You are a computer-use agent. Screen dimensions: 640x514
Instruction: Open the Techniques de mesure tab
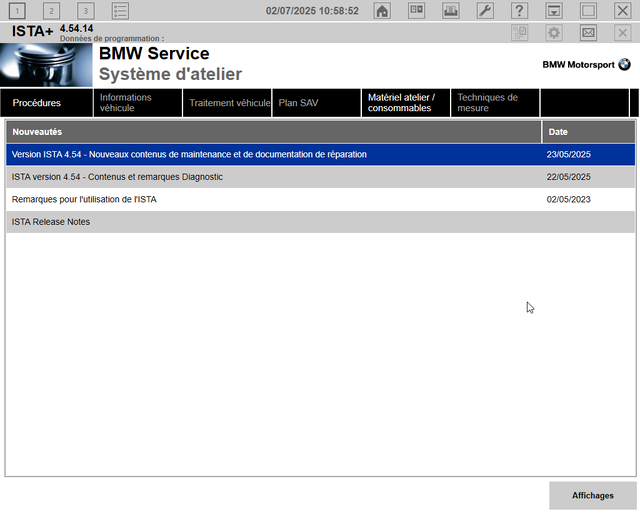point(496,103)
